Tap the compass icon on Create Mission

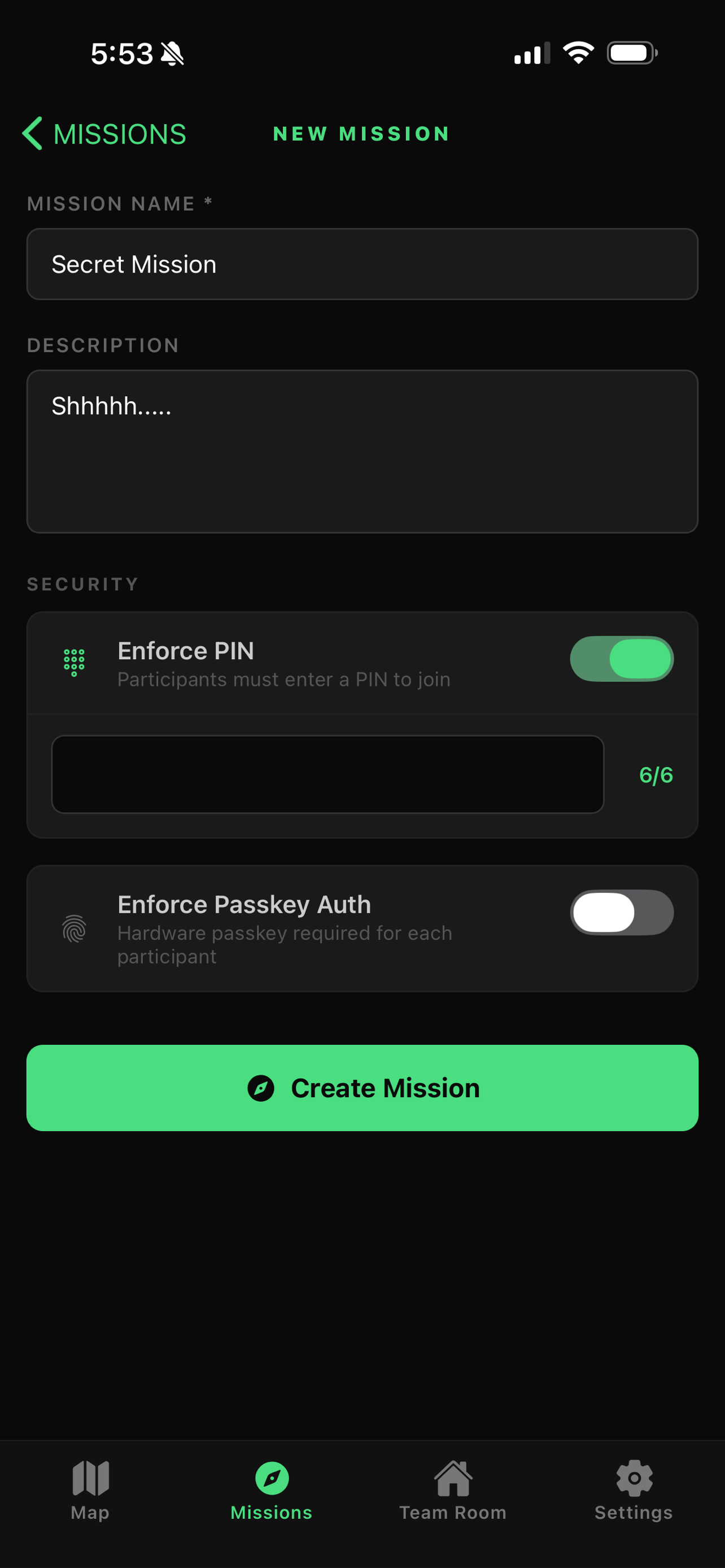(260, 1088)
